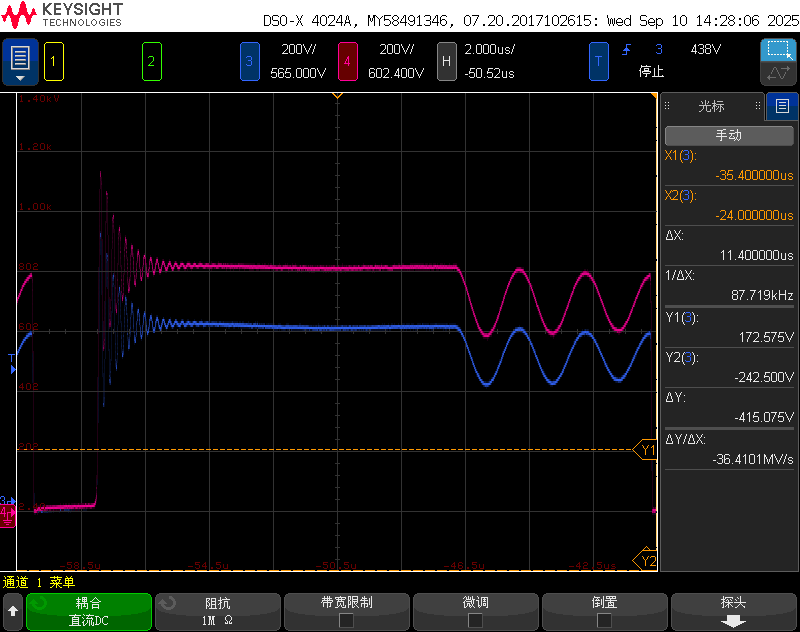
Task: Select the blue channel 3 indicator
Action: click(249, 61)
